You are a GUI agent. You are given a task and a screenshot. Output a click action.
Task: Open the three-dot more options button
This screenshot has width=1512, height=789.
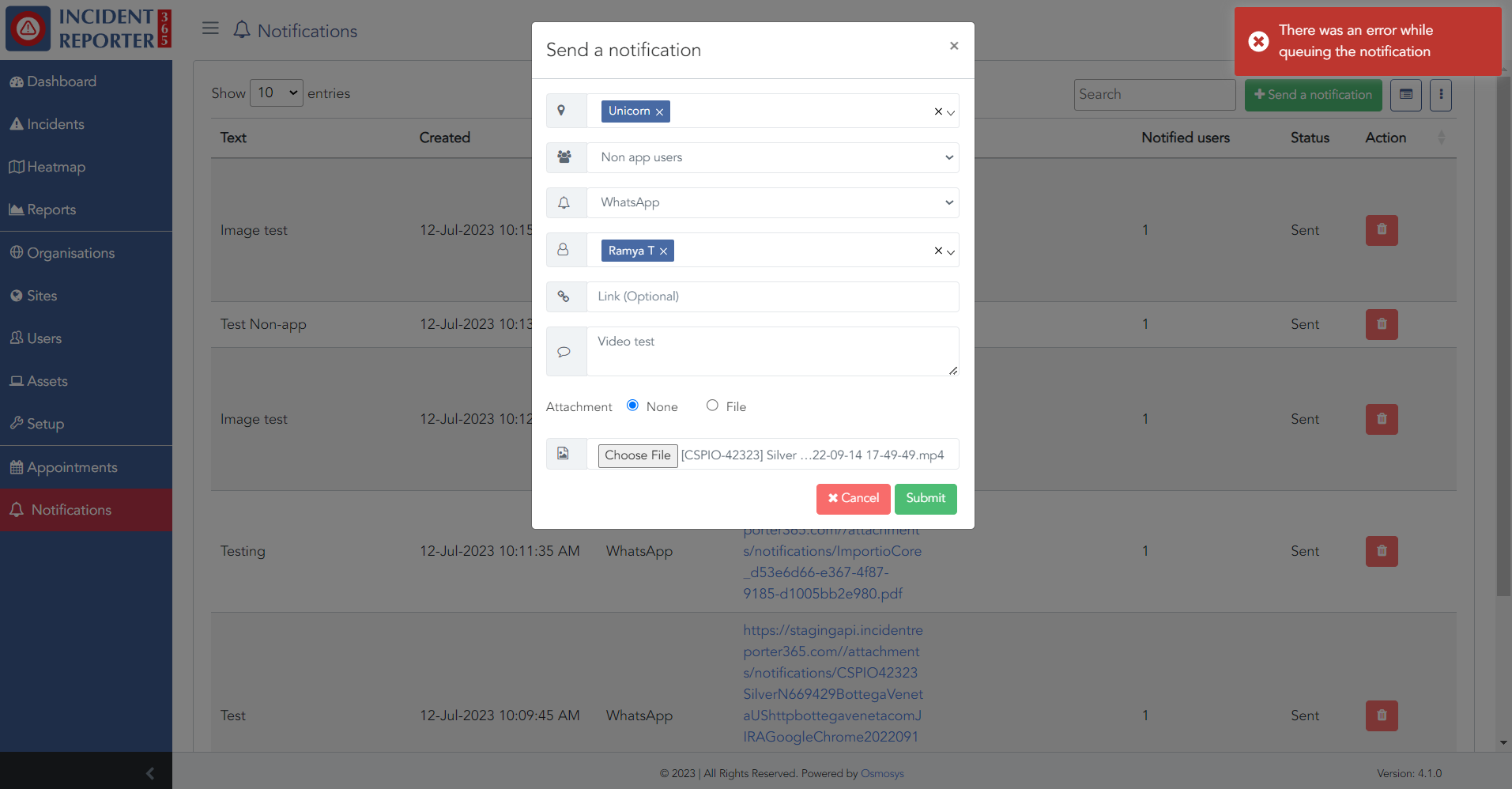click(x=1440, y=95)
